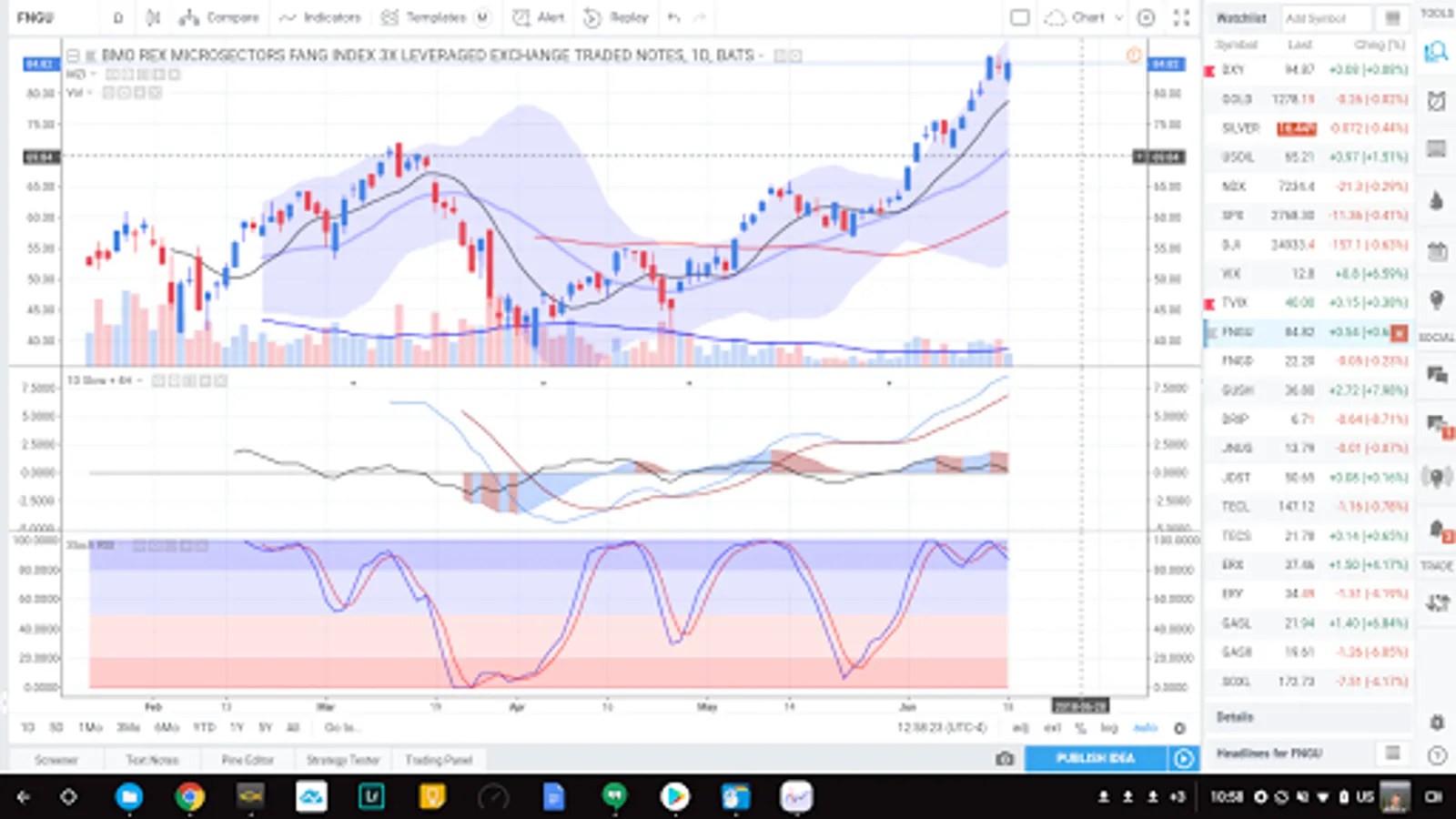Toggle percent scale on the price axis
The width and height of the screenshot is (1456, 819).
coord(1081,728)
